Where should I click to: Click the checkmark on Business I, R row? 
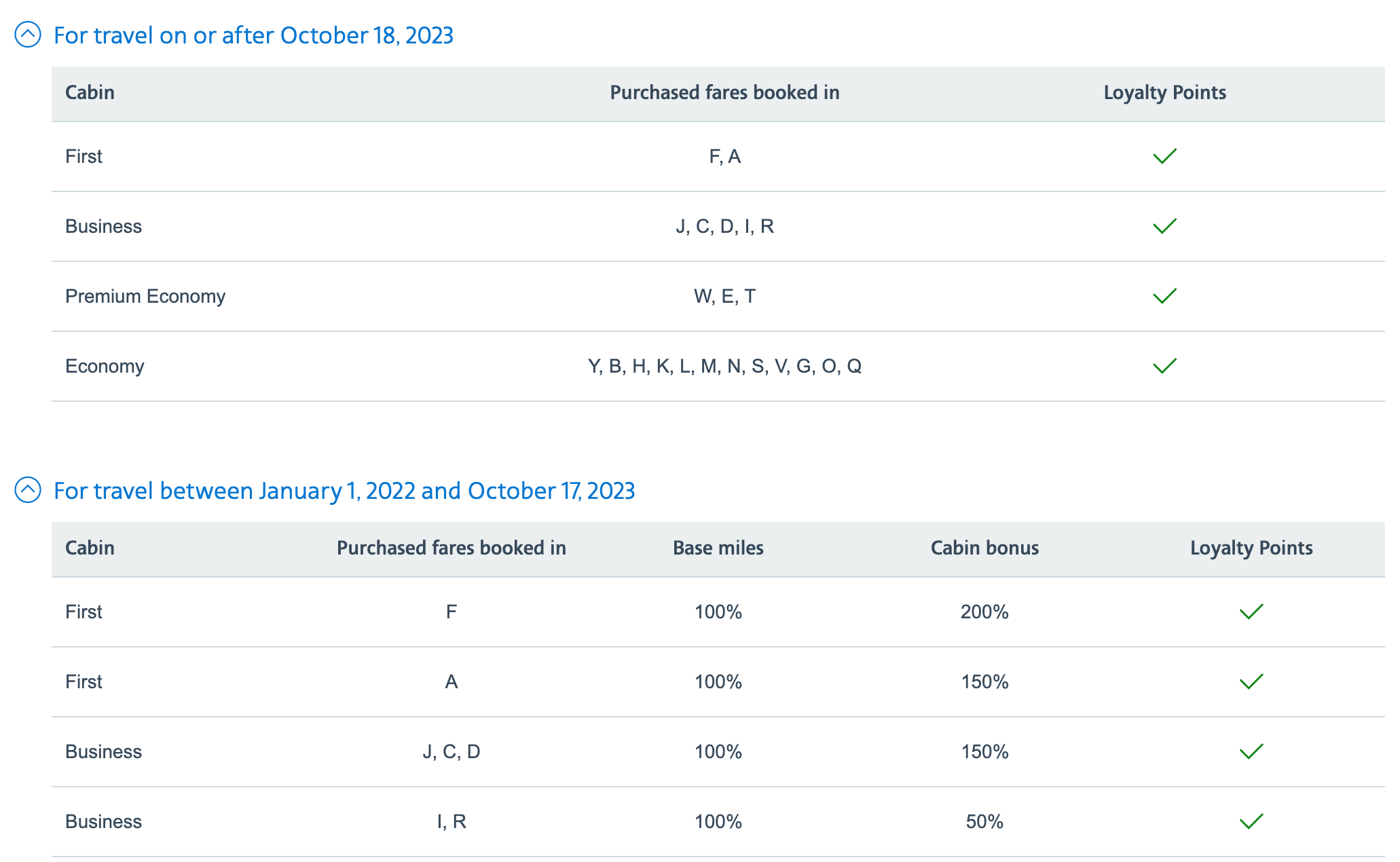click(1250, 822)
